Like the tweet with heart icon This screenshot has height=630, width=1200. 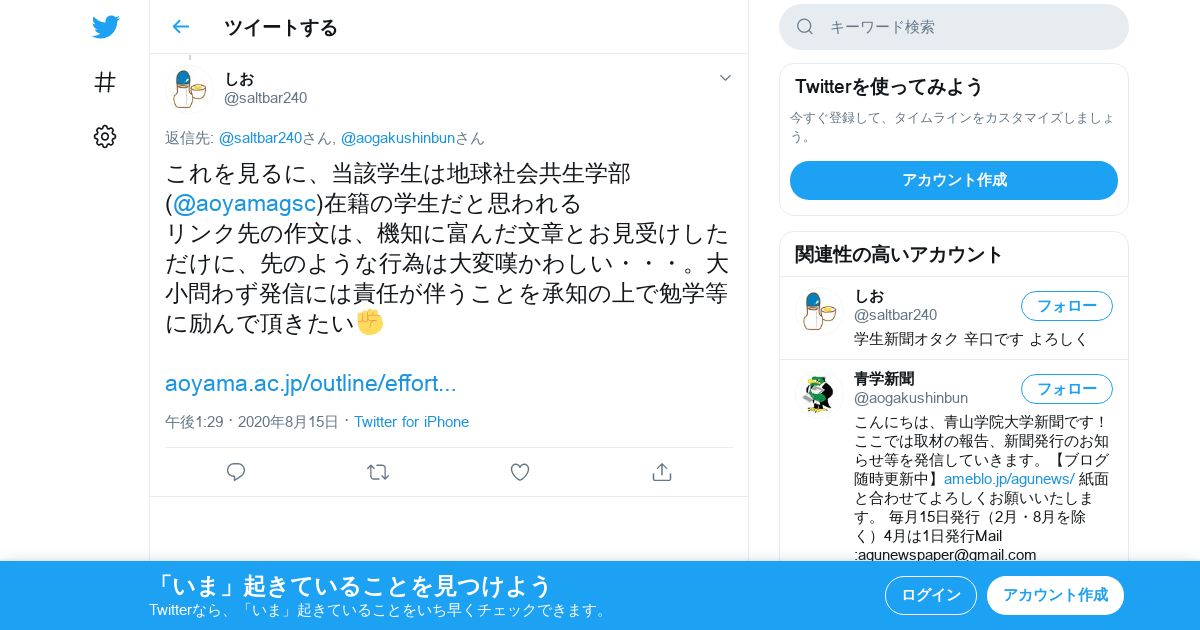[520, 472]
